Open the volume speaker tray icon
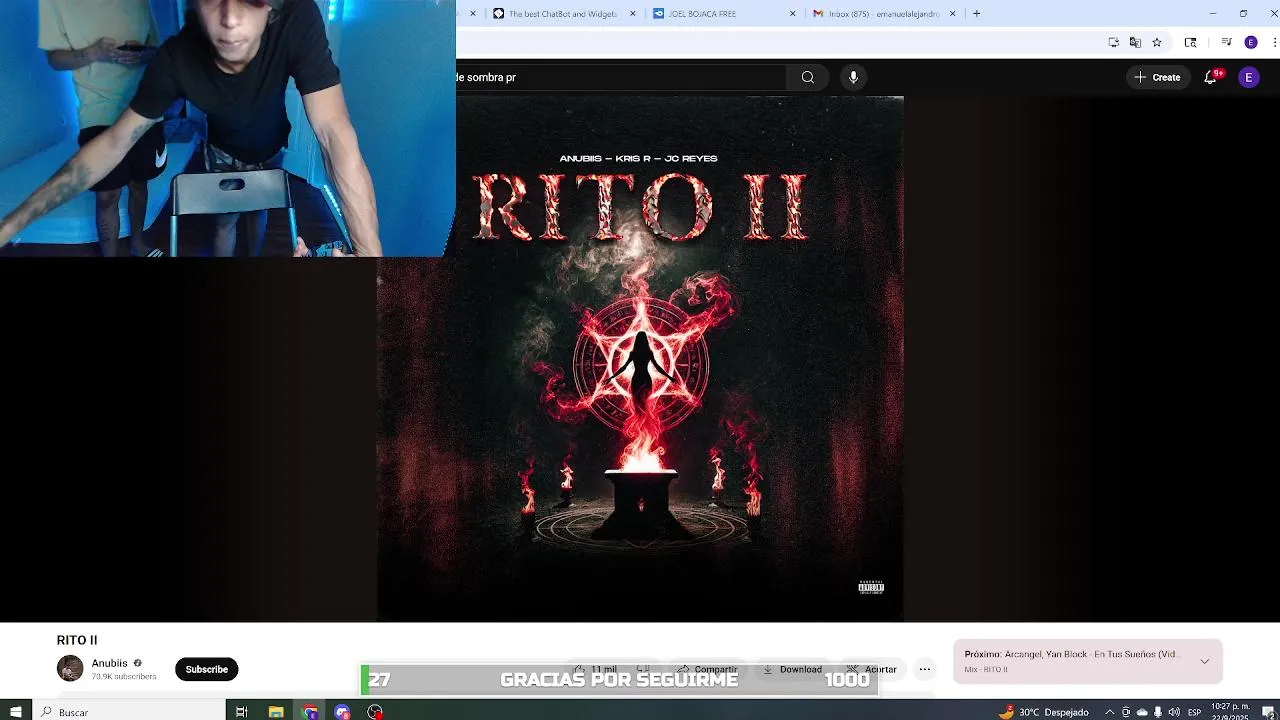 pos(1174,712)
